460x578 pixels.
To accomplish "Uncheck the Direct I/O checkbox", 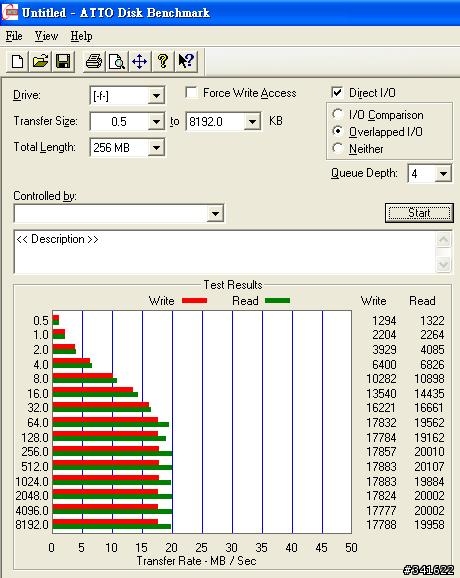I will point(337,93).
